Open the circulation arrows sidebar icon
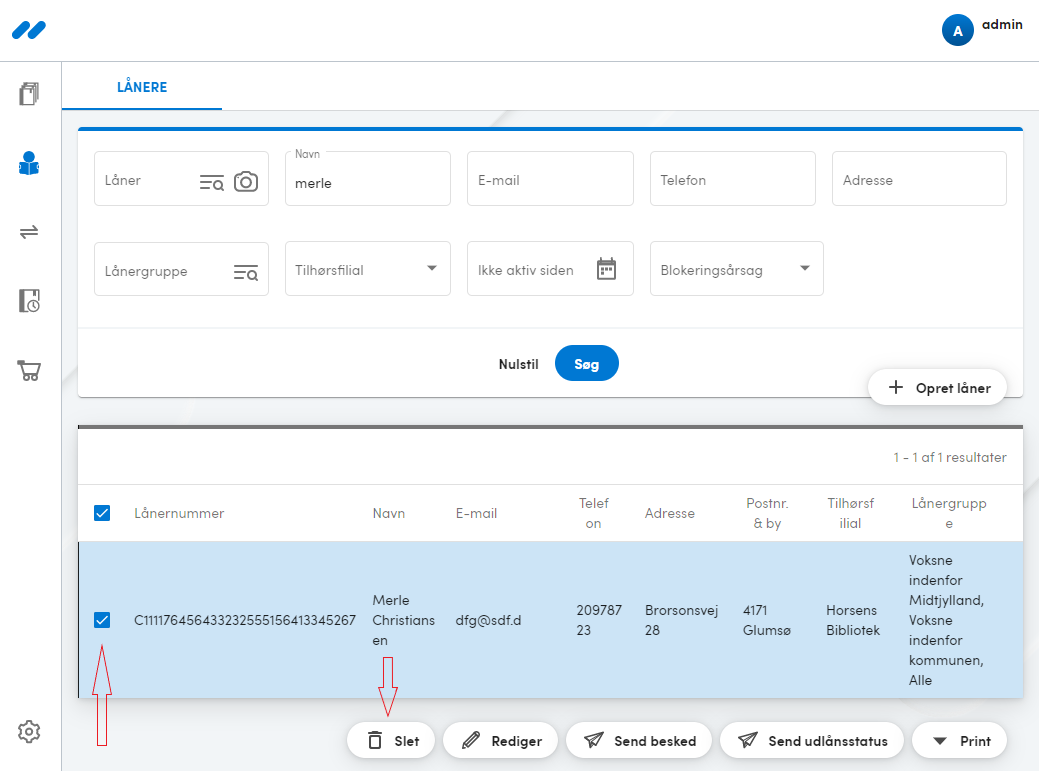 click(x=28, y=232)
